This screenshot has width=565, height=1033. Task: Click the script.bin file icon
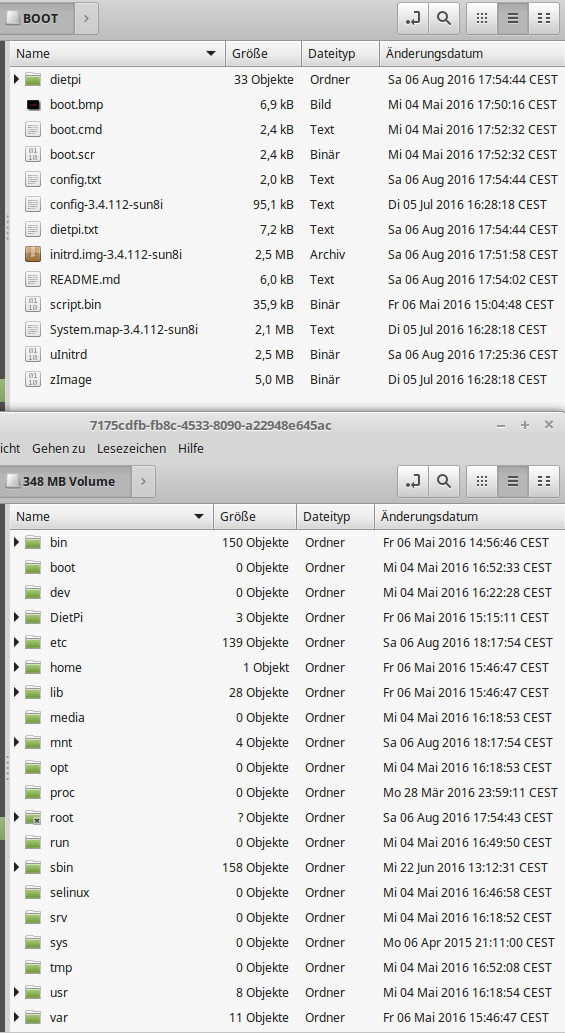[34, 304]
